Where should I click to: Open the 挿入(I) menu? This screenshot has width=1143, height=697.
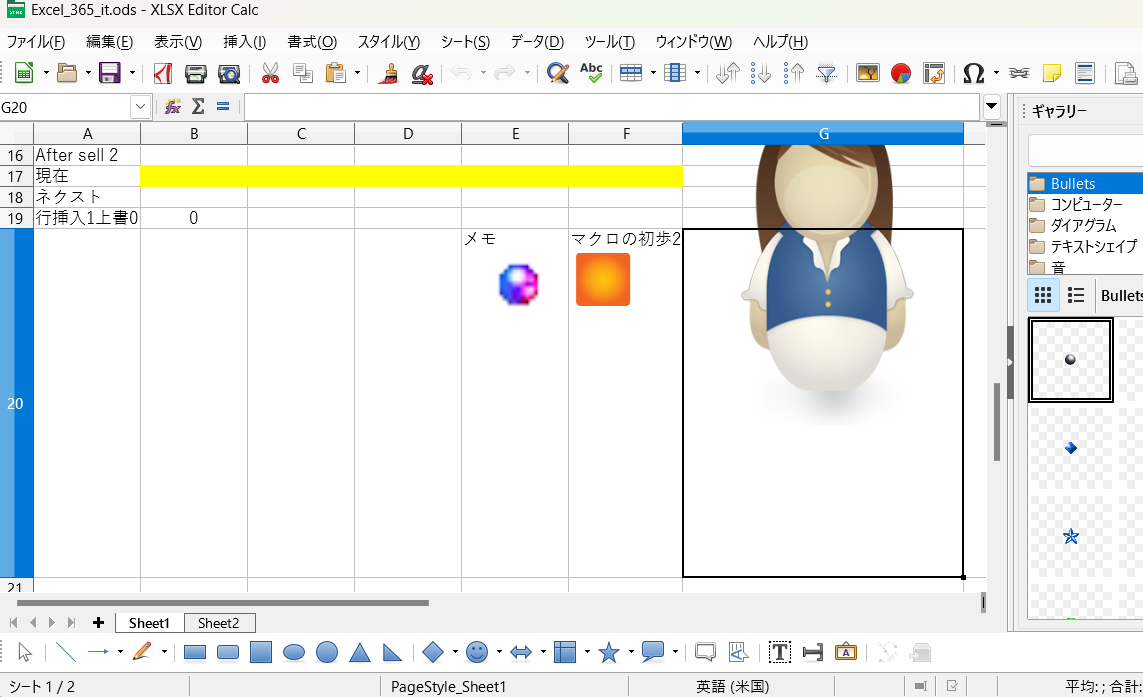(244, 42)
